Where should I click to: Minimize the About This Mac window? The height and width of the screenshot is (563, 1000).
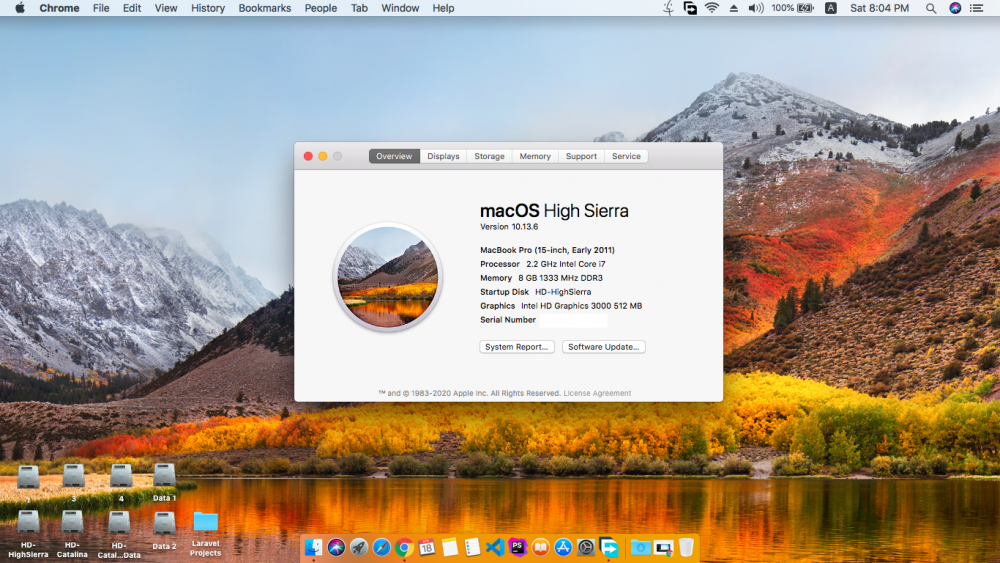(x=323, y=156)
